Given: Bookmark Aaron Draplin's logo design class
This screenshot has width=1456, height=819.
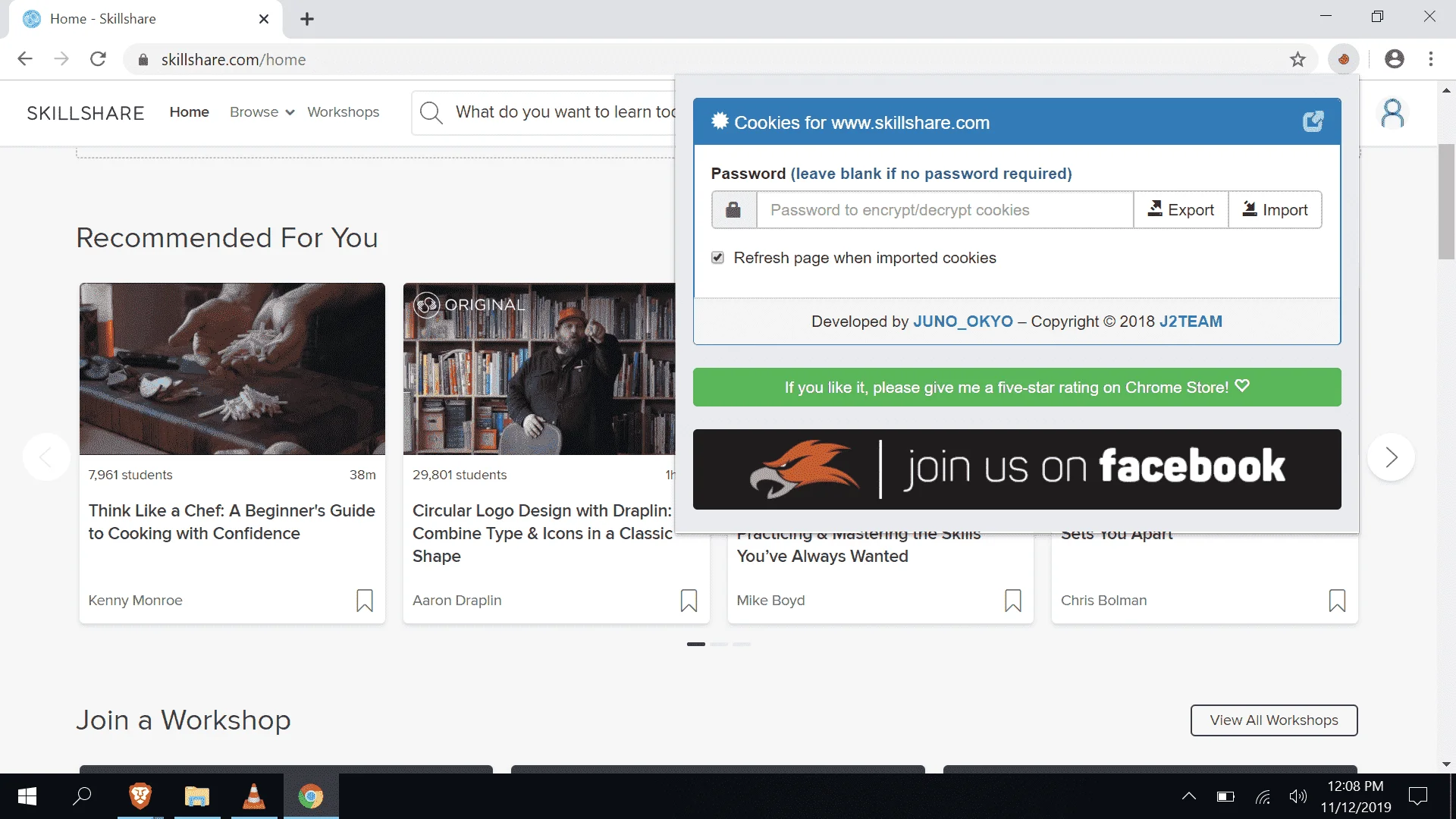Looking at the screenshot, I should click(x=689, y=601).
